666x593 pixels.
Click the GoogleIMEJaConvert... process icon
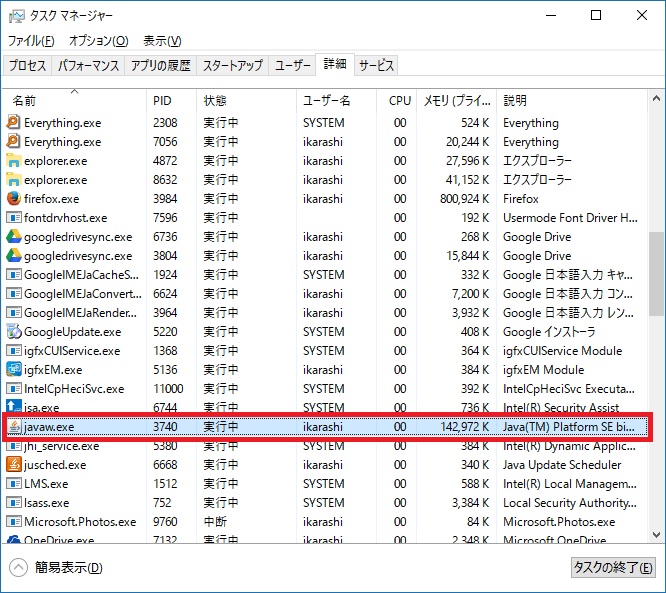pos(14,294)
